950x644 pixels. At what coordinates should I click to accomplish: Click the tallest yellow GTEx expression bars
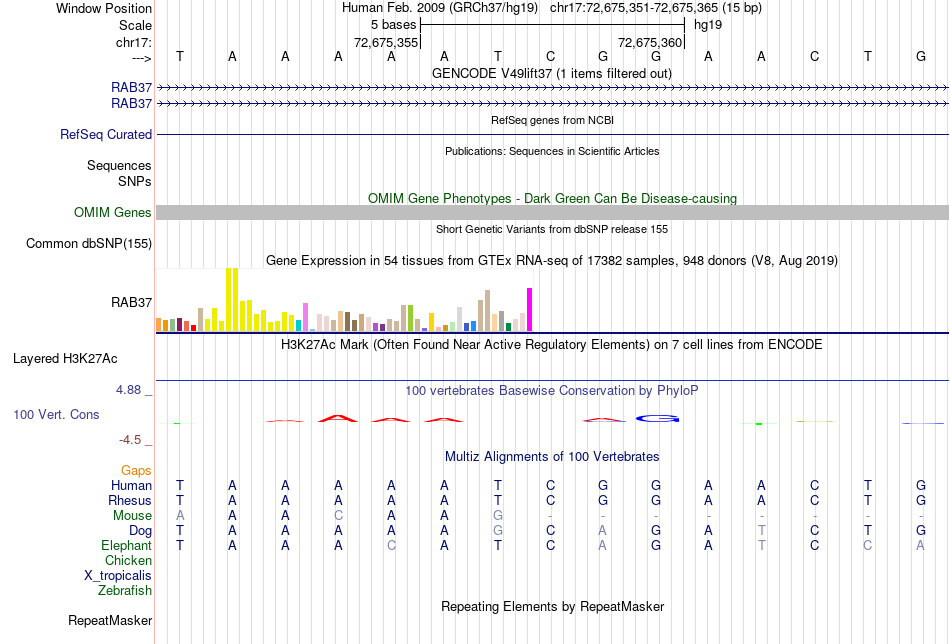pos(232,299)
